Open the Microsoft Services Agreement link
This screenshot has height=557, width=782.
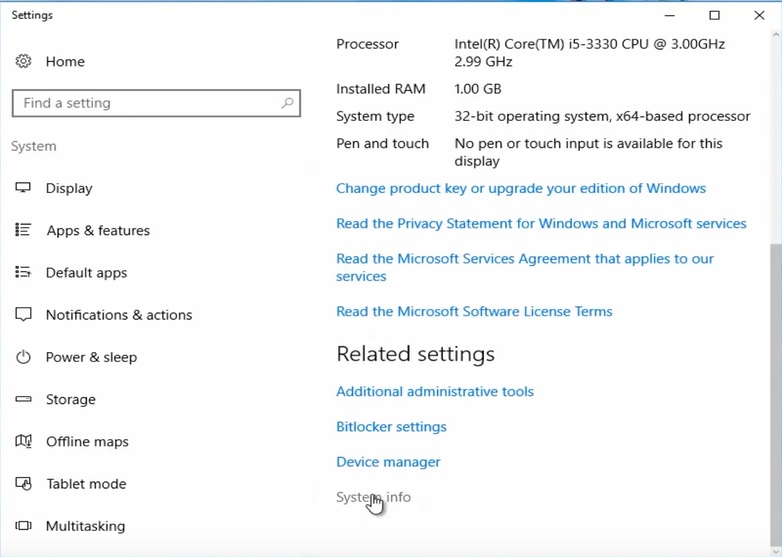[524, 259]
